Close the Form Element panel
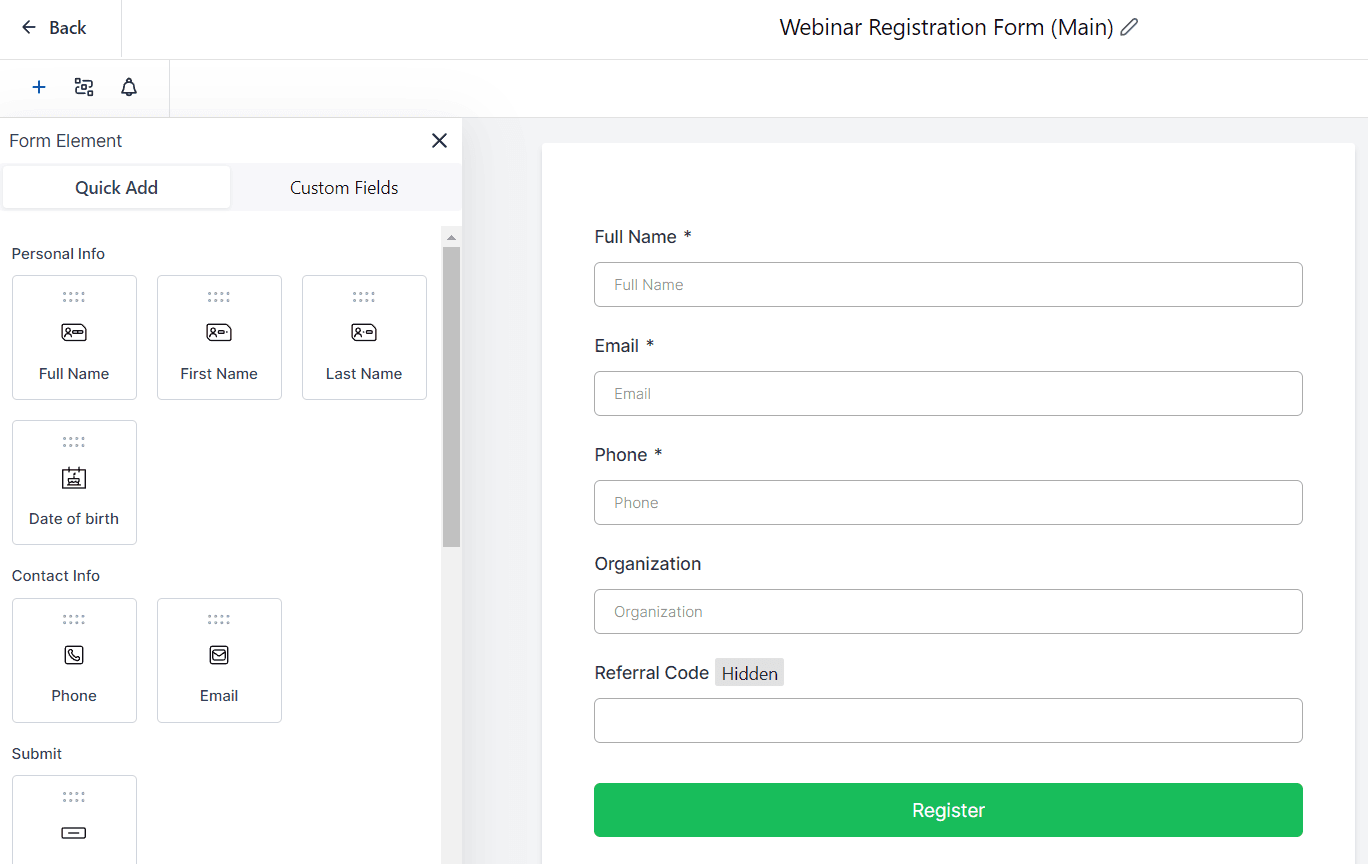This screenshot has height=864, width=1368. (x=439, y=141)
